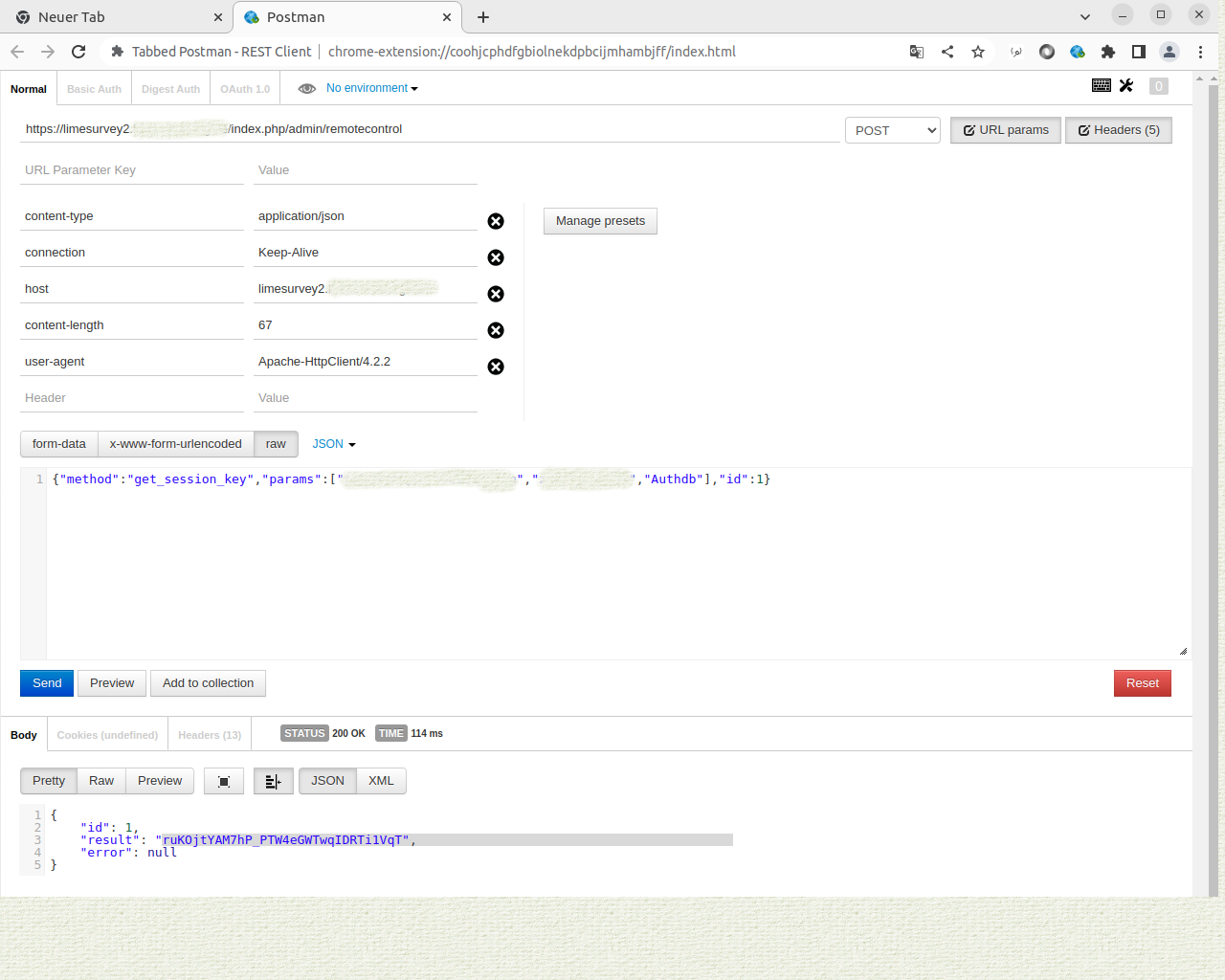1225x980 pixels.
Task: Switch response view to Raw
Action: pyautogui.click(x=101, y=781)
